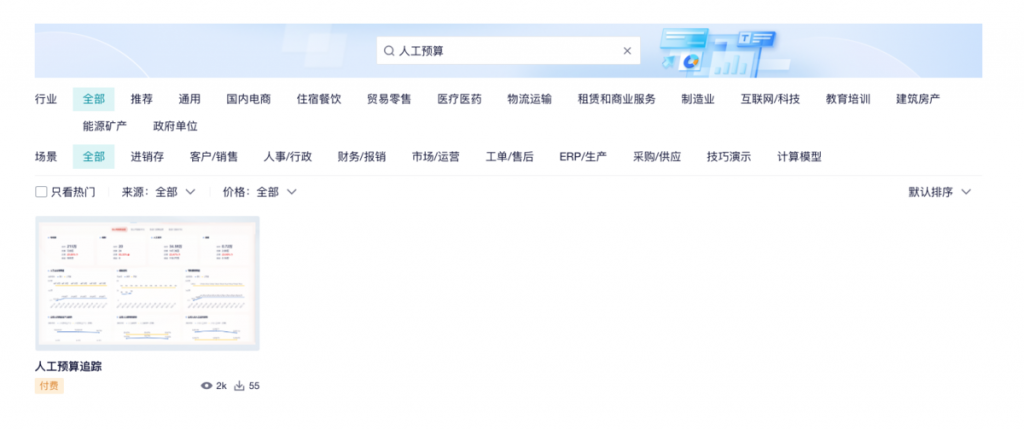Choose the 互联网/科技 industry filter
1024x430 pixels.
[770, 99]
